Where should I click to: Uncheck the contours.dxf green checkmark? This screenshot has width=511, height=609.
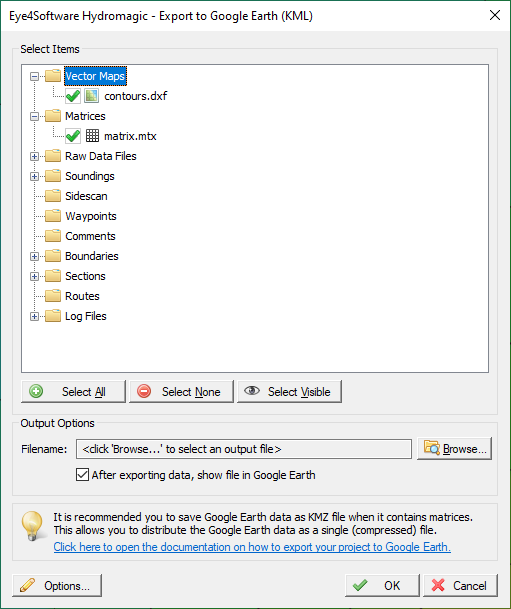click(73, 96)
